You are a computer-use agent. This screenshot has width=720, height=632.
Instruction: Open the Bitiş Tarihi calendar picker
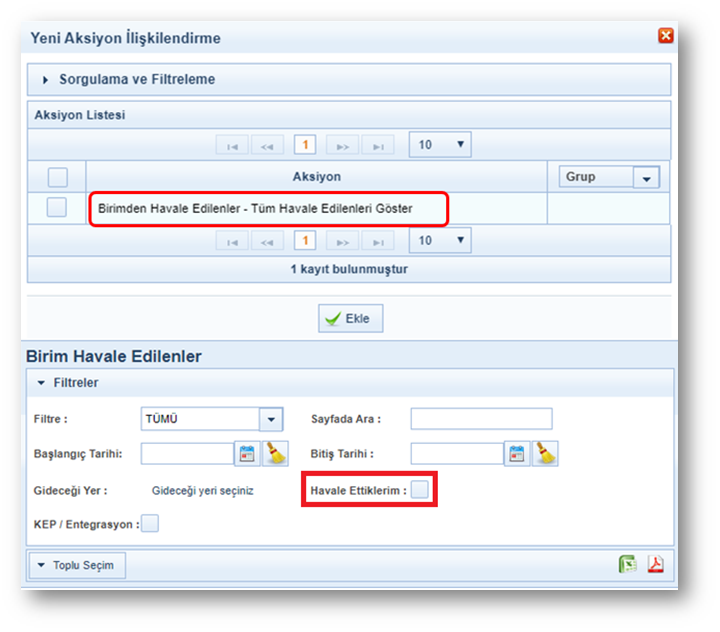[x=516, y=453]
